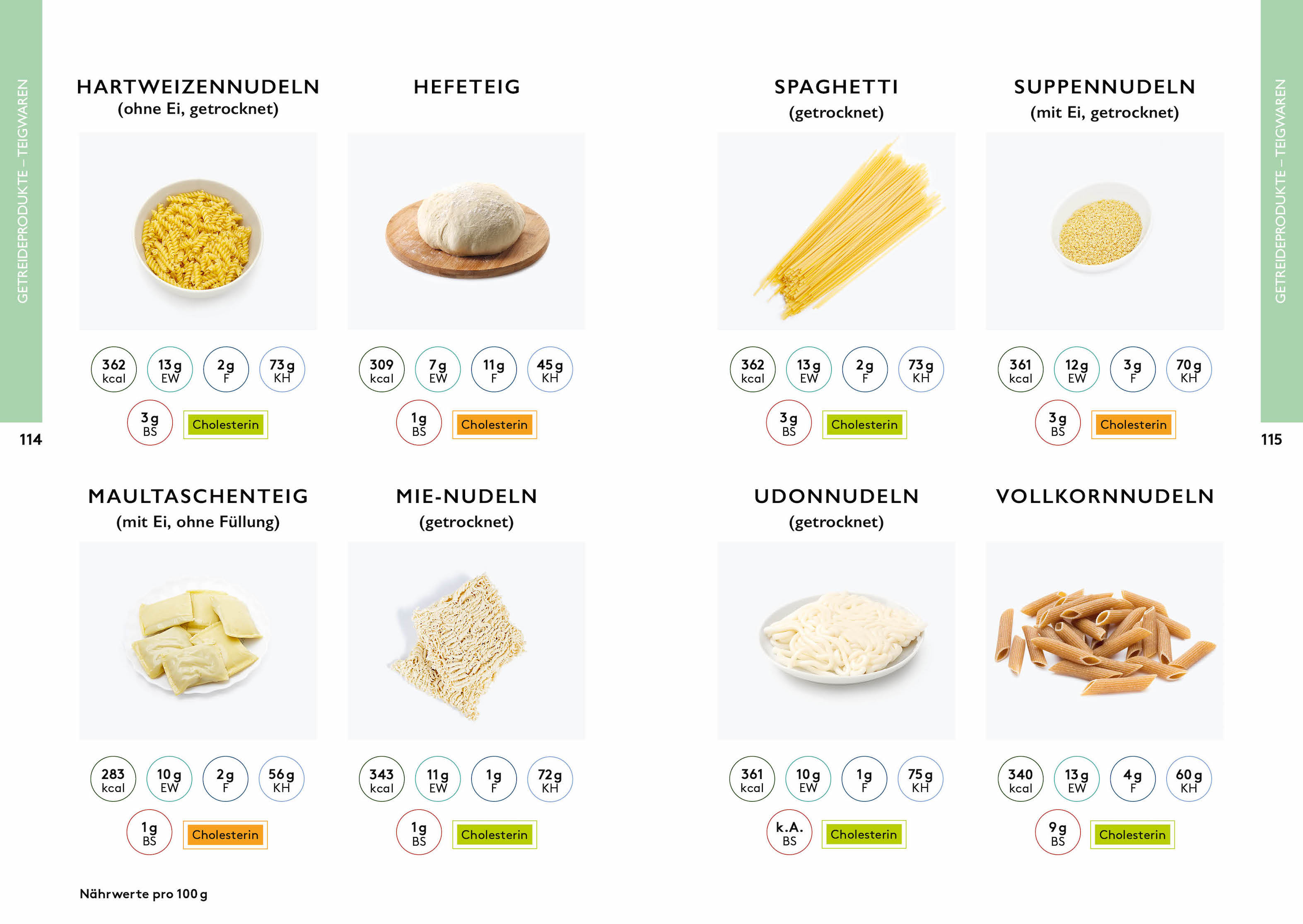
Task: Click orange Cholesterin label under Maultaschenteig
Action: tap(225, 835)
